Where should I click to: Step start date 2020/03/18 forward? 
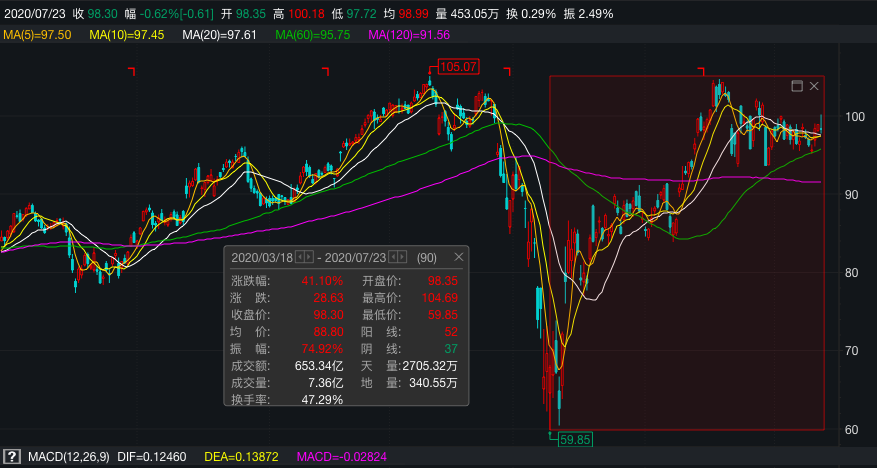[x=309, y=257]
